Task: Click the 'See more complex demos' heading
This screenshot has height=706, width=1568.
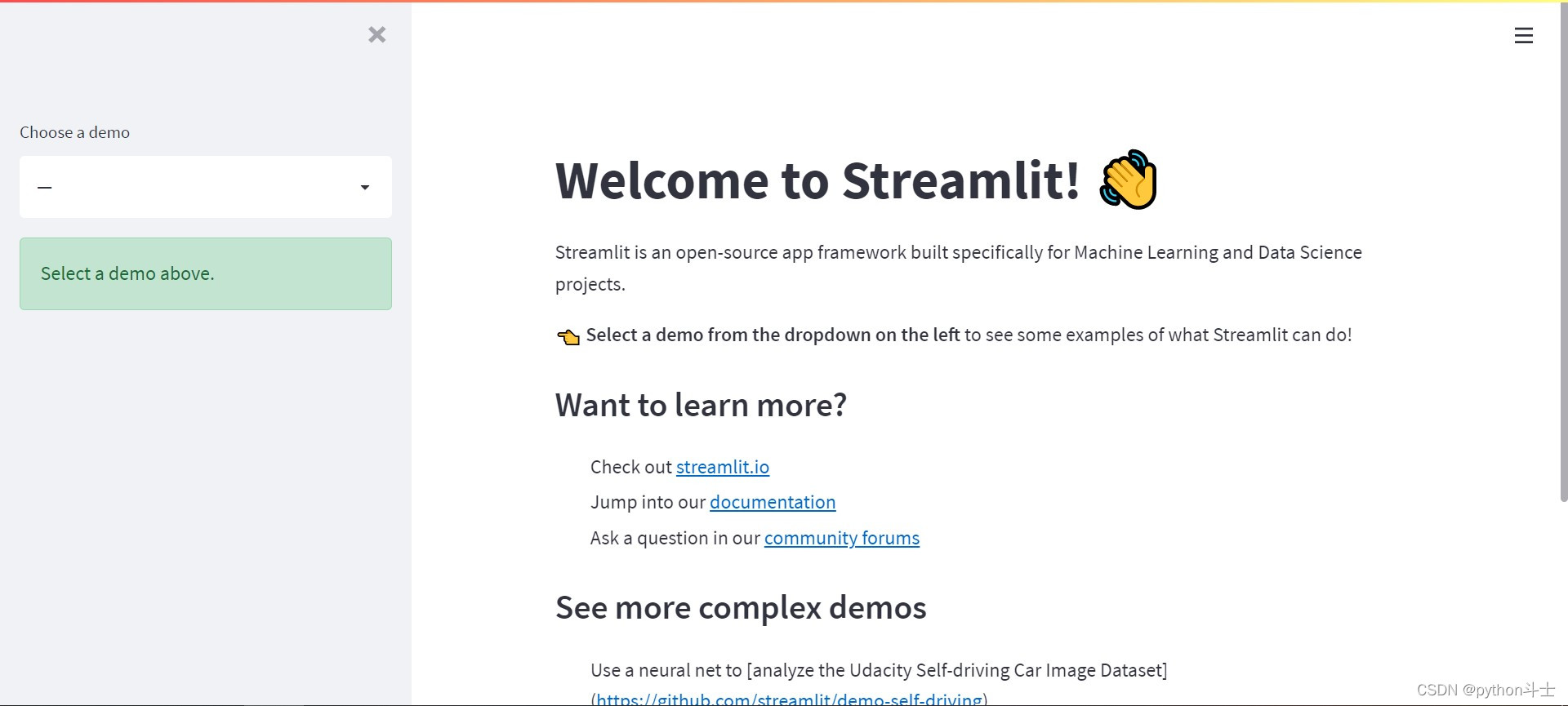Action: tap(741, 607)
